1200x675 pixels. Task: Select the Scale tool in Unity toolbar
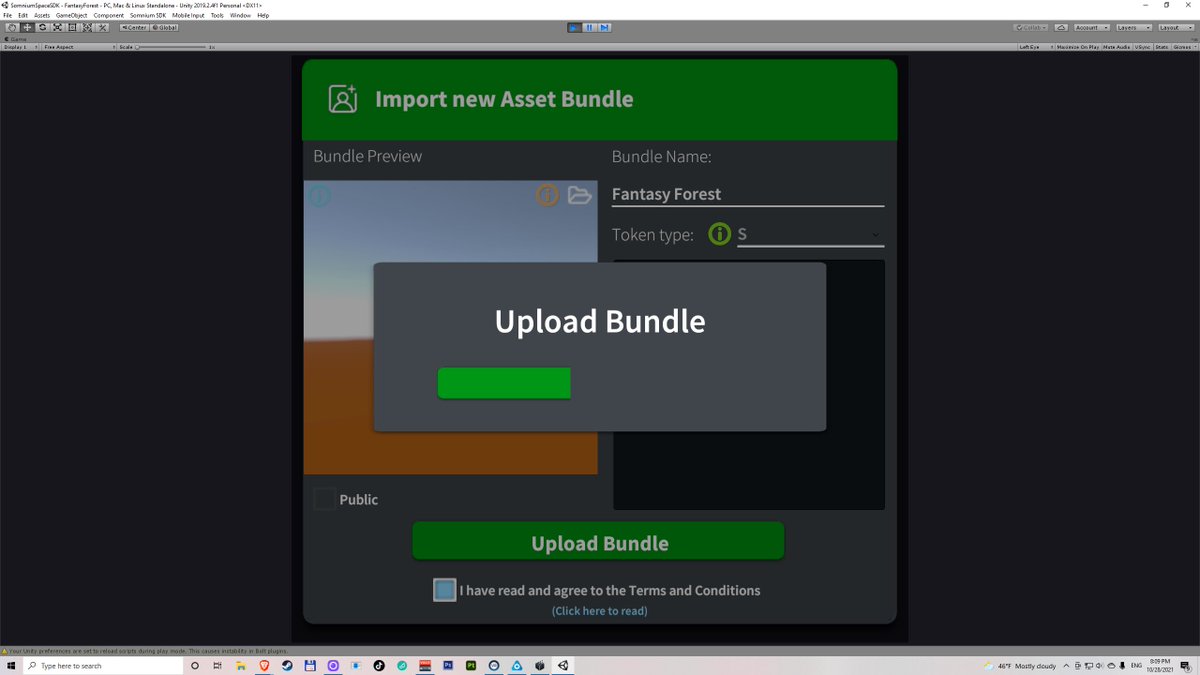(57, 27)
